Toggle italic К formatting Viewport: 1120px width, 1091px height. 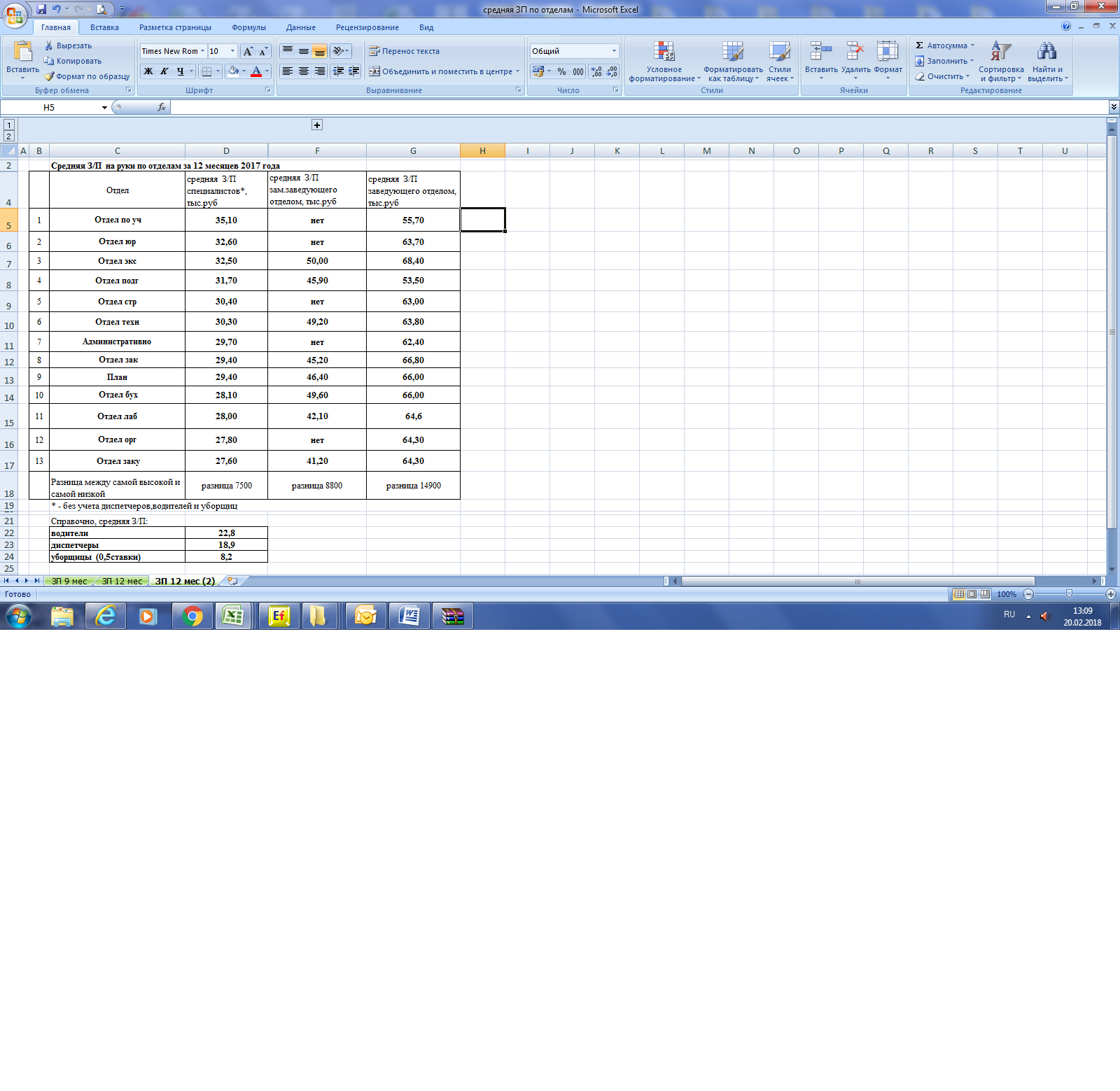164,71
